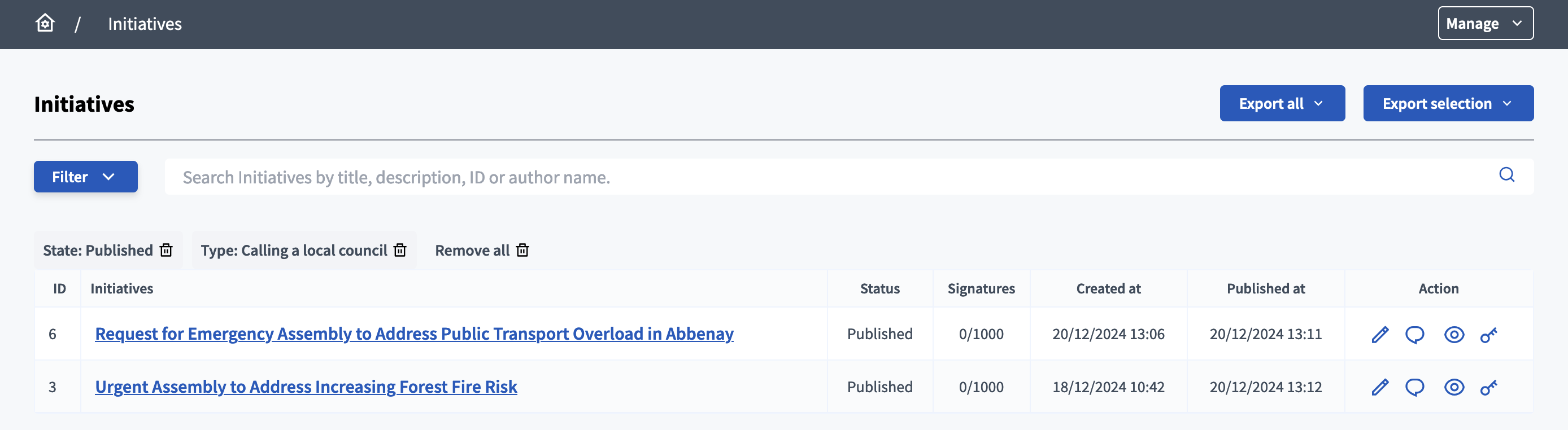Screen dimensions: 1568x430
Task: Open the Abbenay emergency assembly initiative
Action: pos(414,334)
